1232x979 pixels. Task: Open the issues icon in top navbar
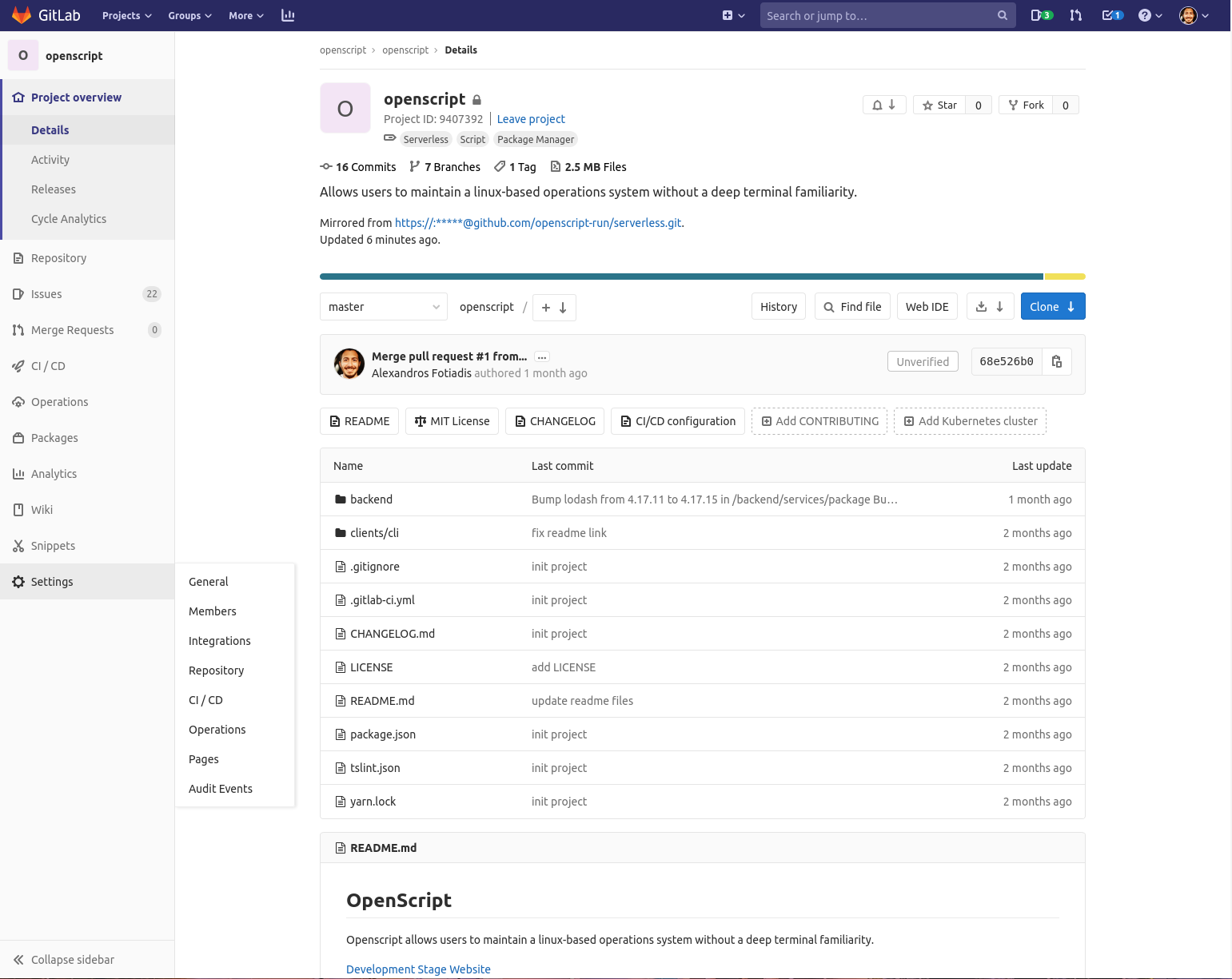pos(1041,15)
